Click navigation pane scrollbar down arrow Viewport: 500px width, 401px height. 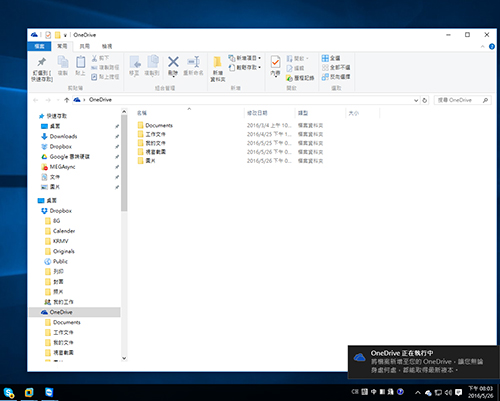(x=124, y=358)
